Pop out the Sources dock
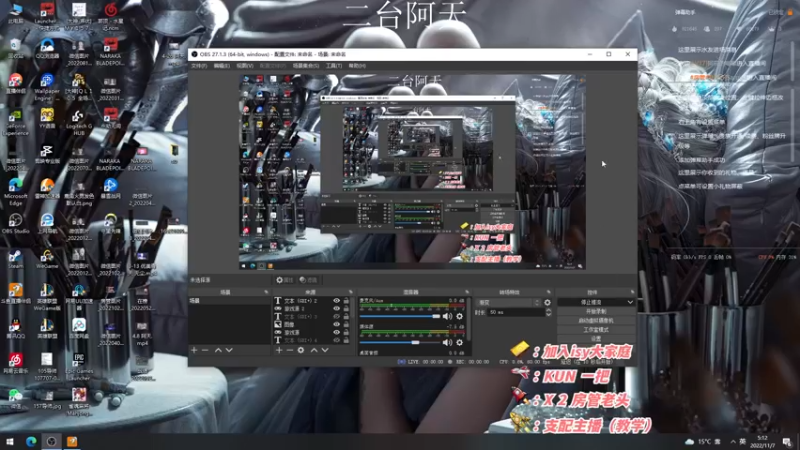This screenshot has height=450, width=800. (351, 292)
